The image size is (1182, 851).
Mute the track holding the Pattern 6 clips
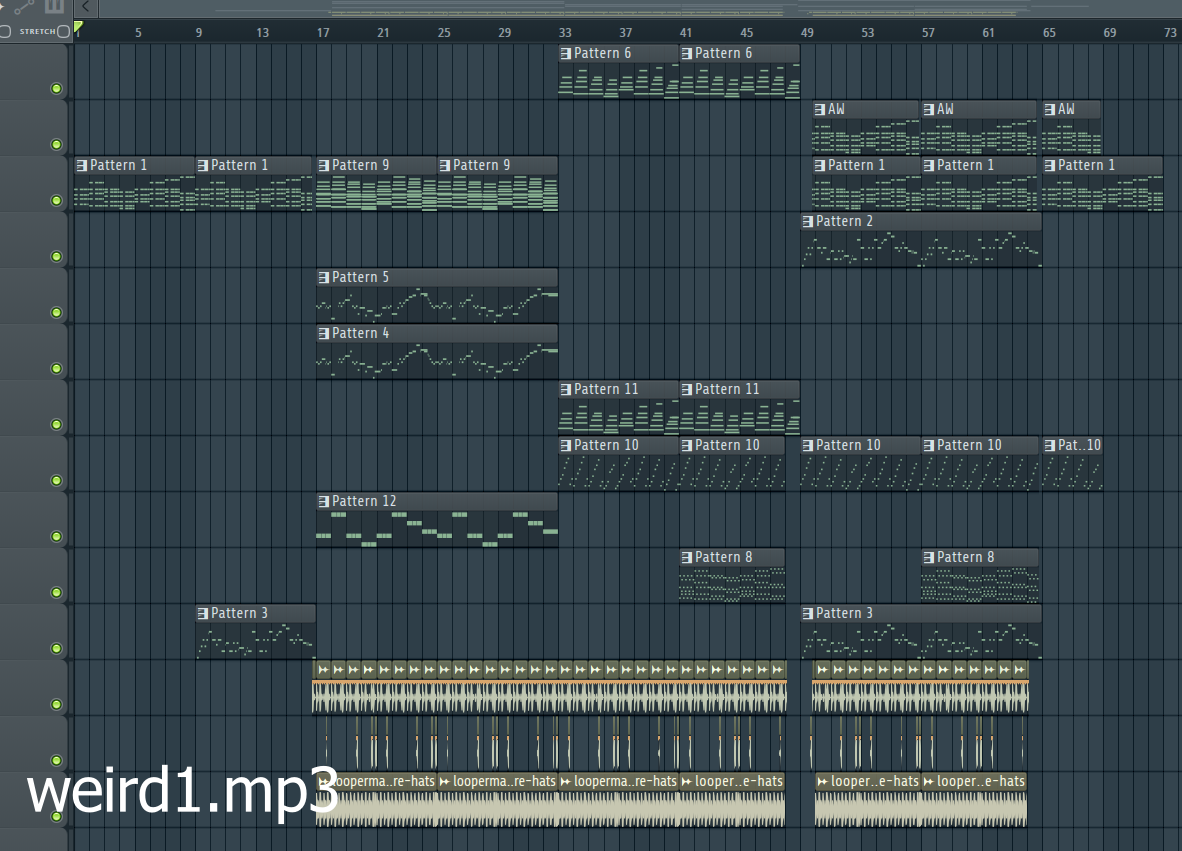click(57, 88)
